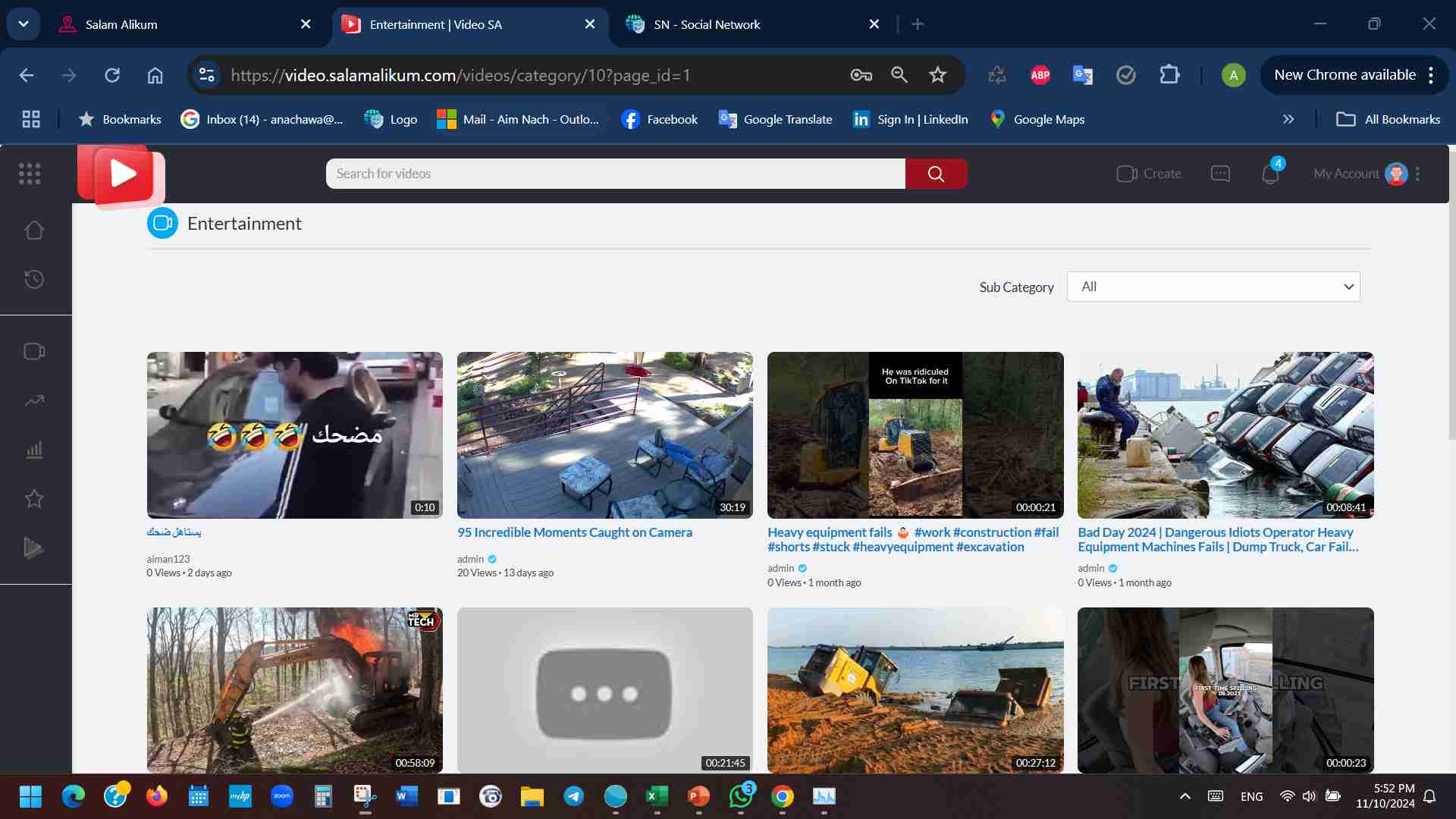Screen dimensions: 1456x819
Task: Switch to the Salam Alikum tab
Action: coord(186,24)
